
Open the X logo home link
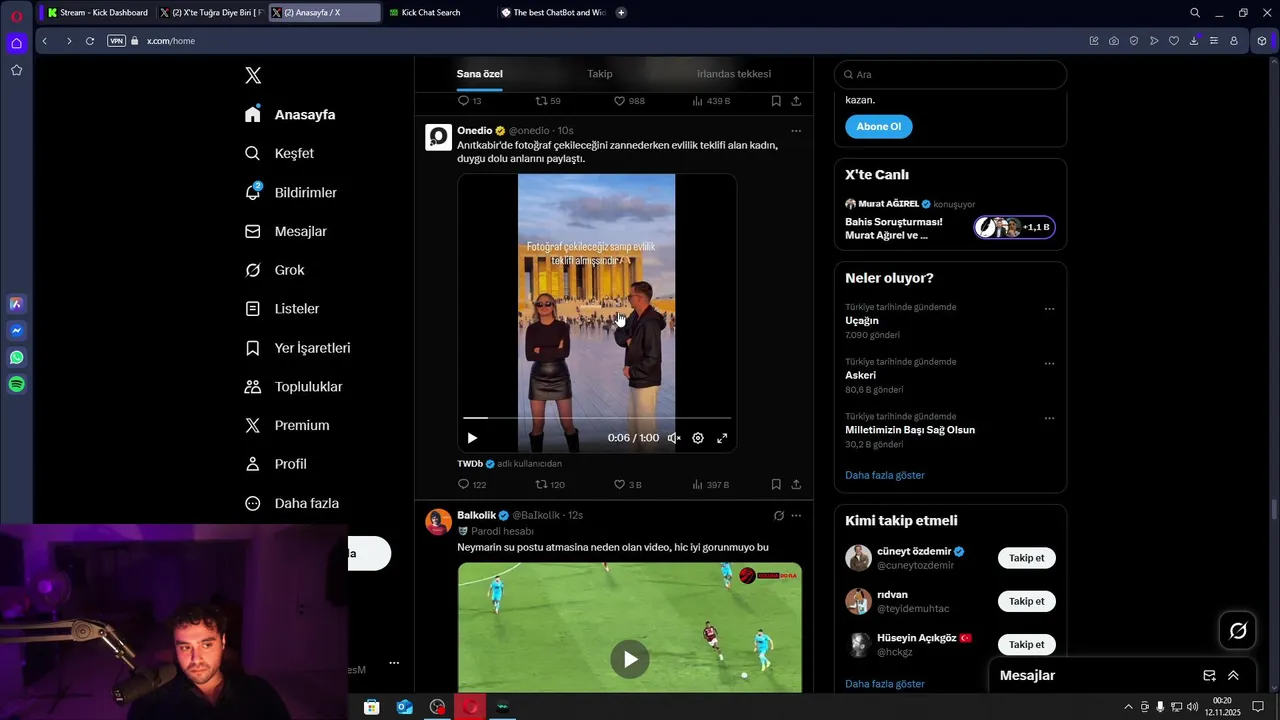[253, 76]
